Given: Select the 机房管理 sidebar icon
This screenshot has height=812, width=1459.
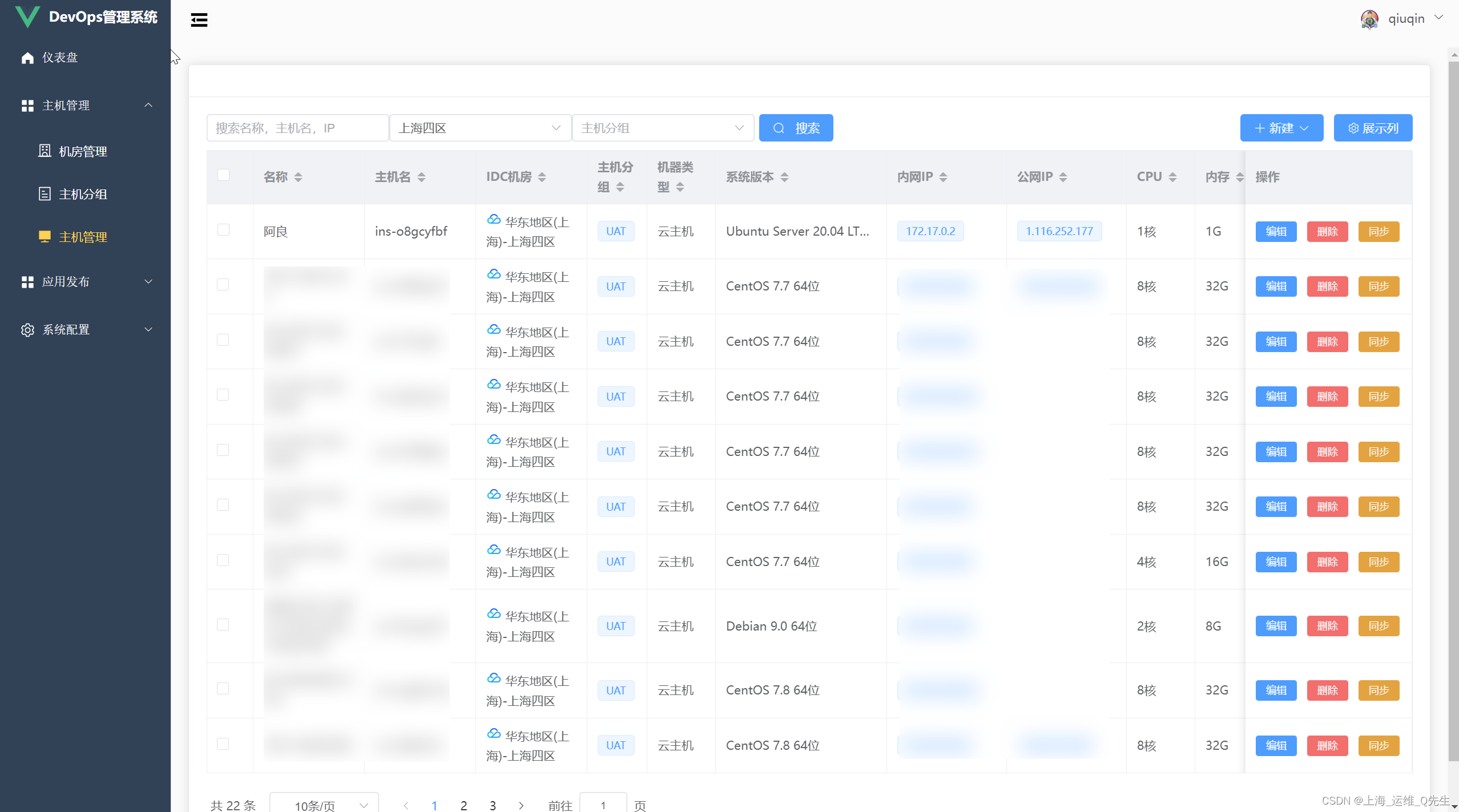Looking at the screenshot, I should [x=45, y=151].
